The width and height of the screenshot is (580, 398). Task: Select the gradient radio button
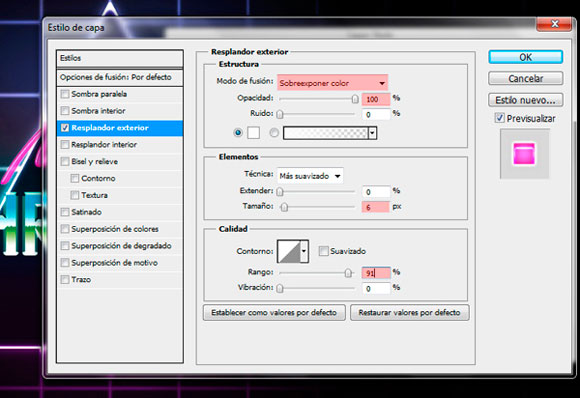(x=274, y=132)
